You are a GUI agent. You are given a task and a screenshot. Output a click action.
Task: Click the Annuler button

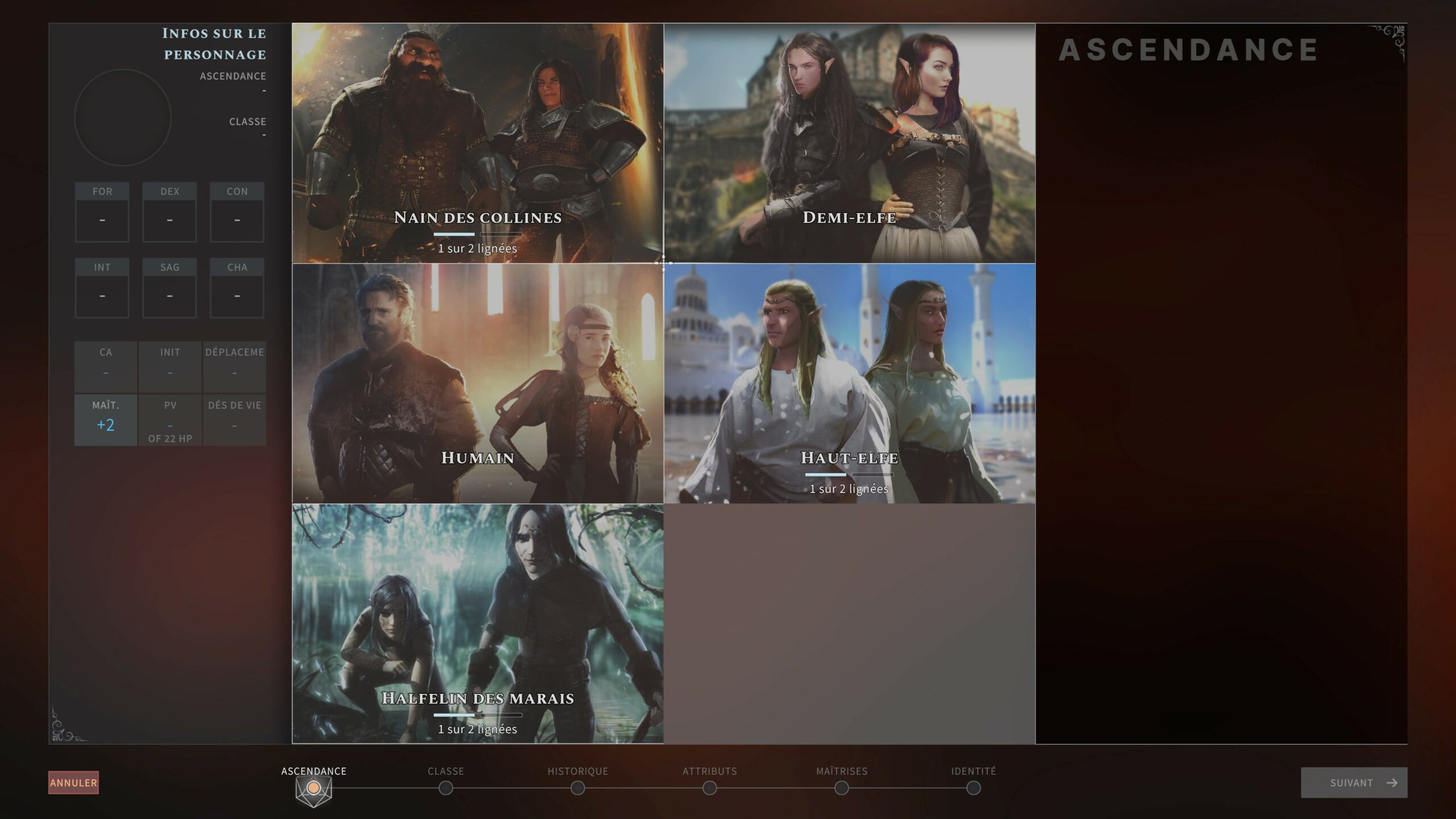[x=73, y=783]
